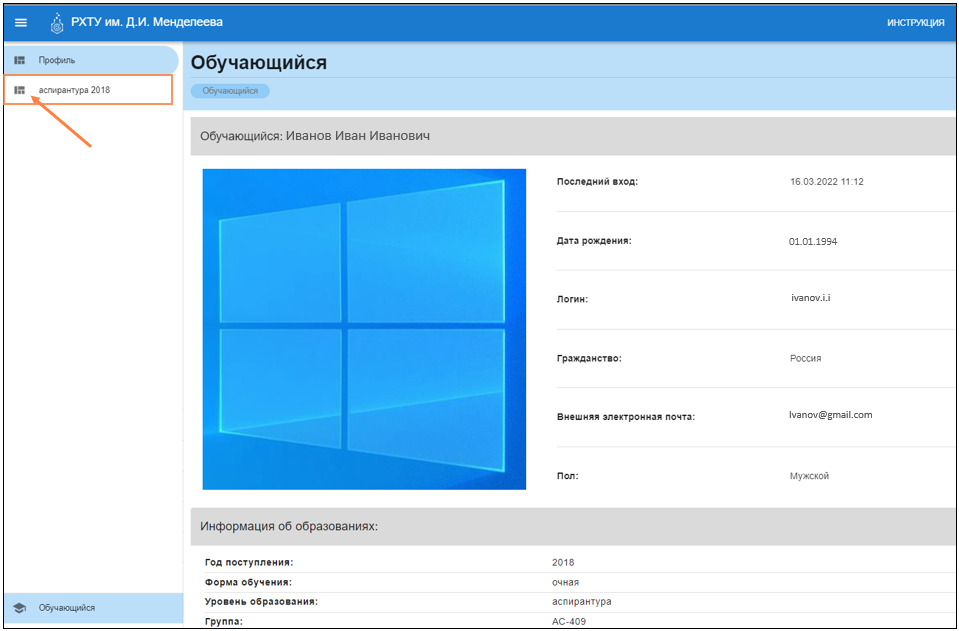
Task: Click the Обучающийся: Иванов Иван Иванович header
Action: point(315,135)
